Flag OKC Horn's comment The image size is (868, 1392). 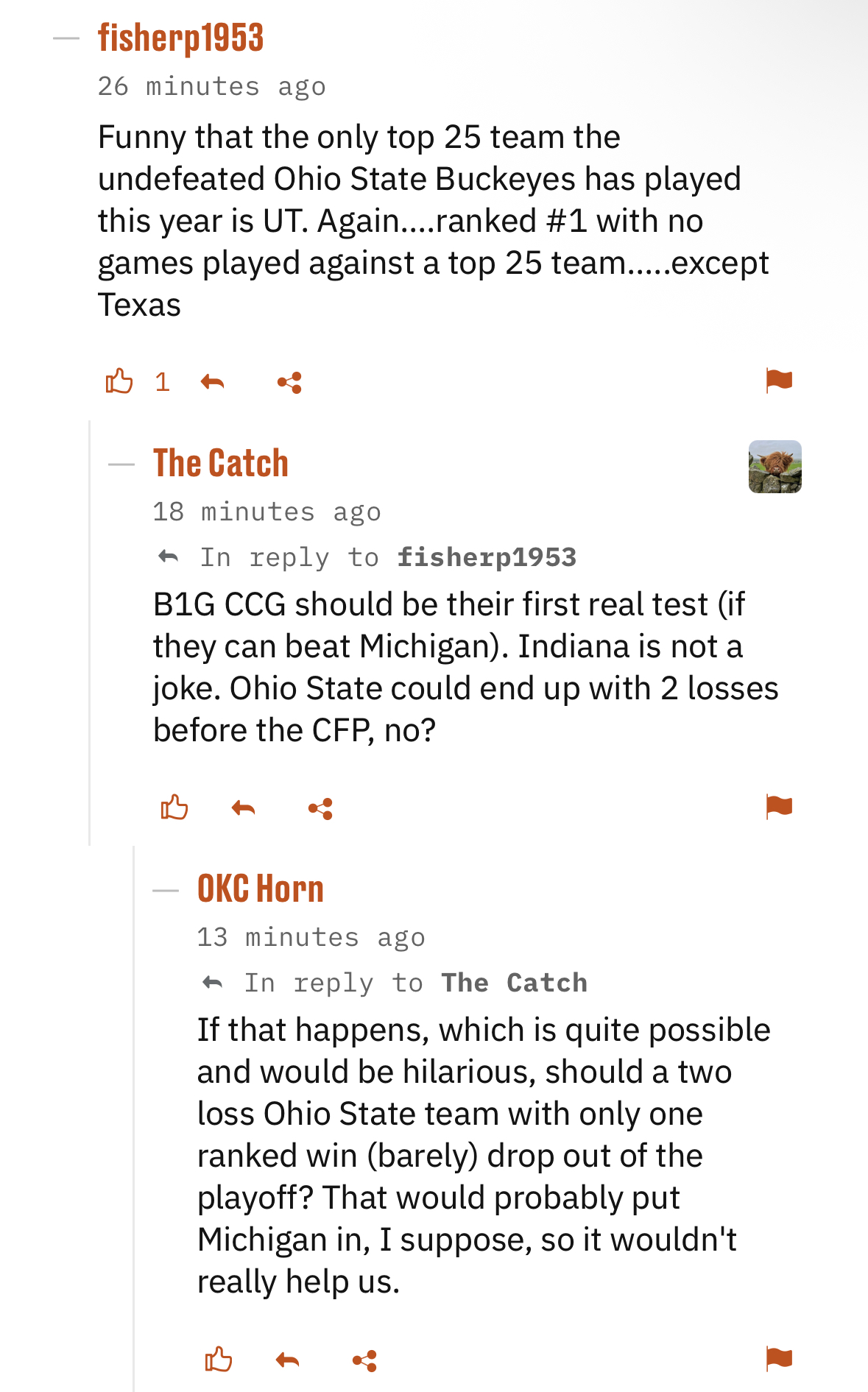tap(778, 1358)
